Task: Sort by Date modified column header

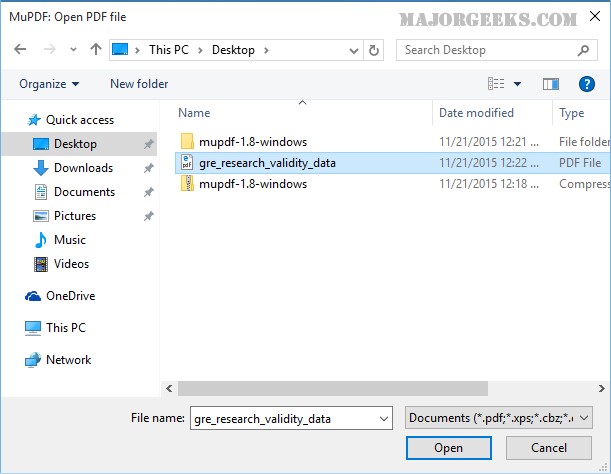Action: (x=476, y=113)
